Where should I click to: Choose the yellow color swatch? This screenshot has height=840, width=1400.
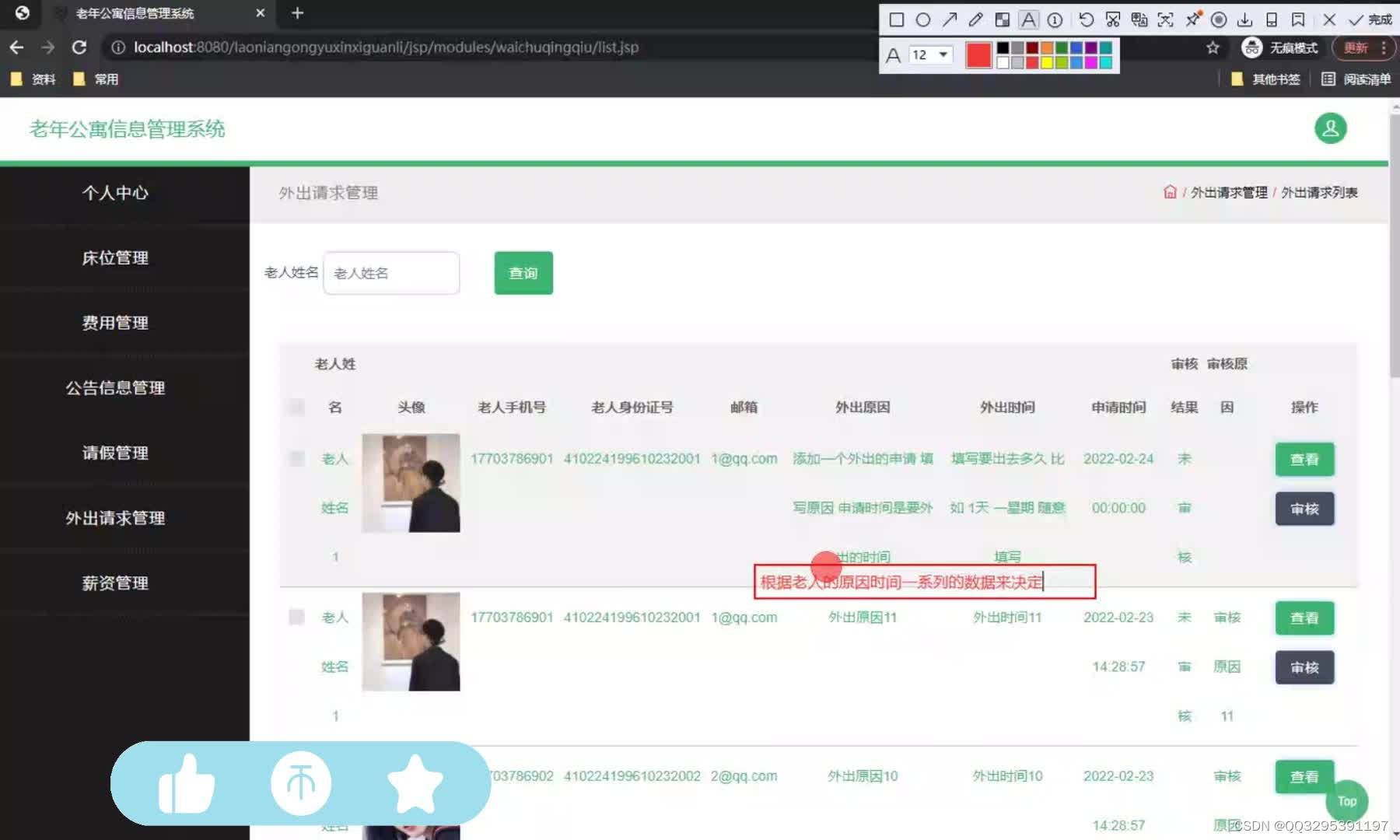pyautogui.click(x=1047, y=62)
